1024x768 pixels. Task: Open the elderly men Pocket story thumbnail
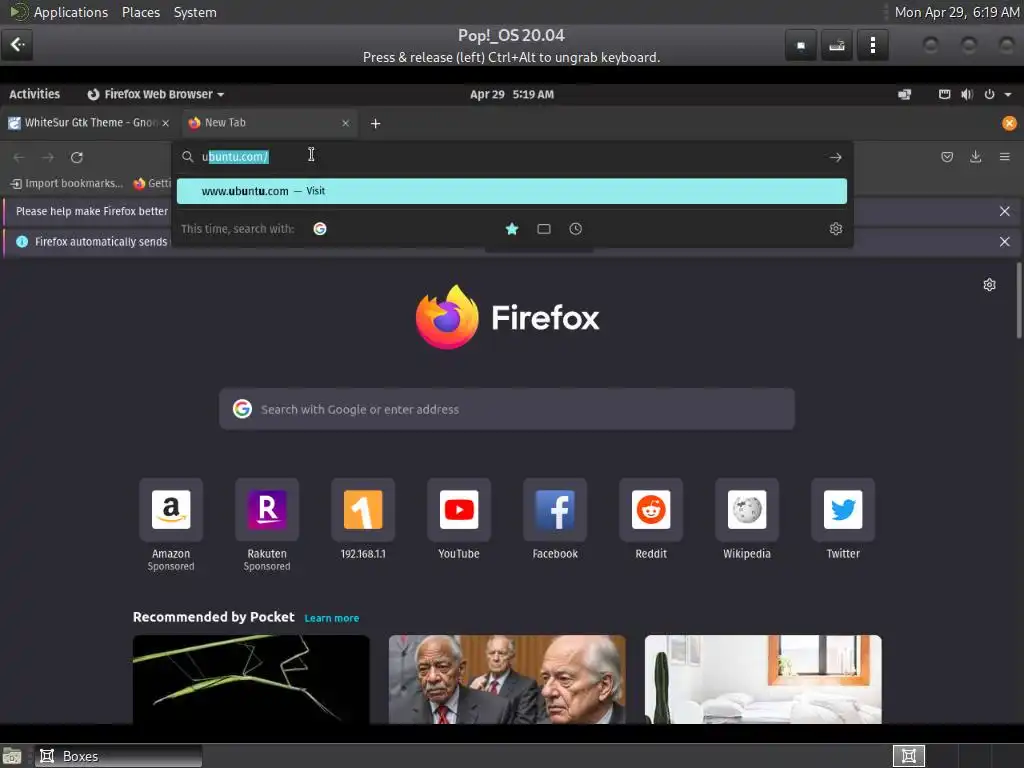click(x=507, y=679)
